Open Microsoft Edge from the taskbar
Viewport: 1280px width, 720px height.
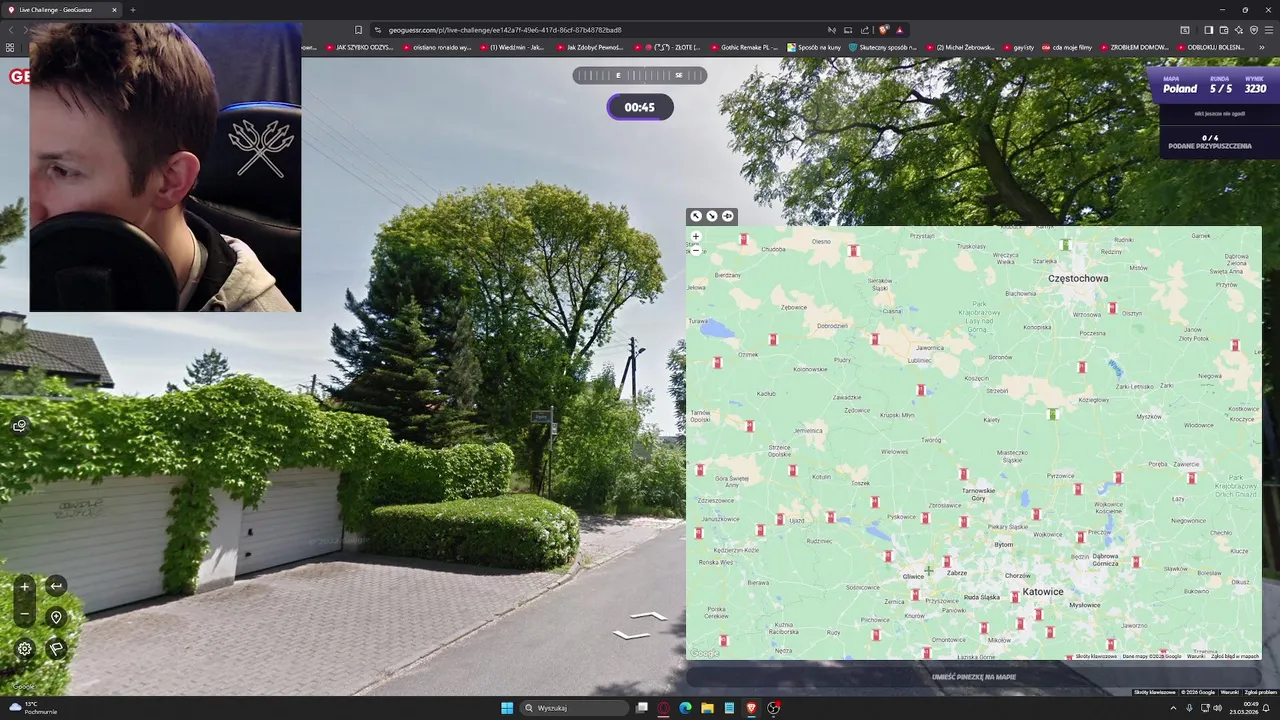(x=685, y=708)
